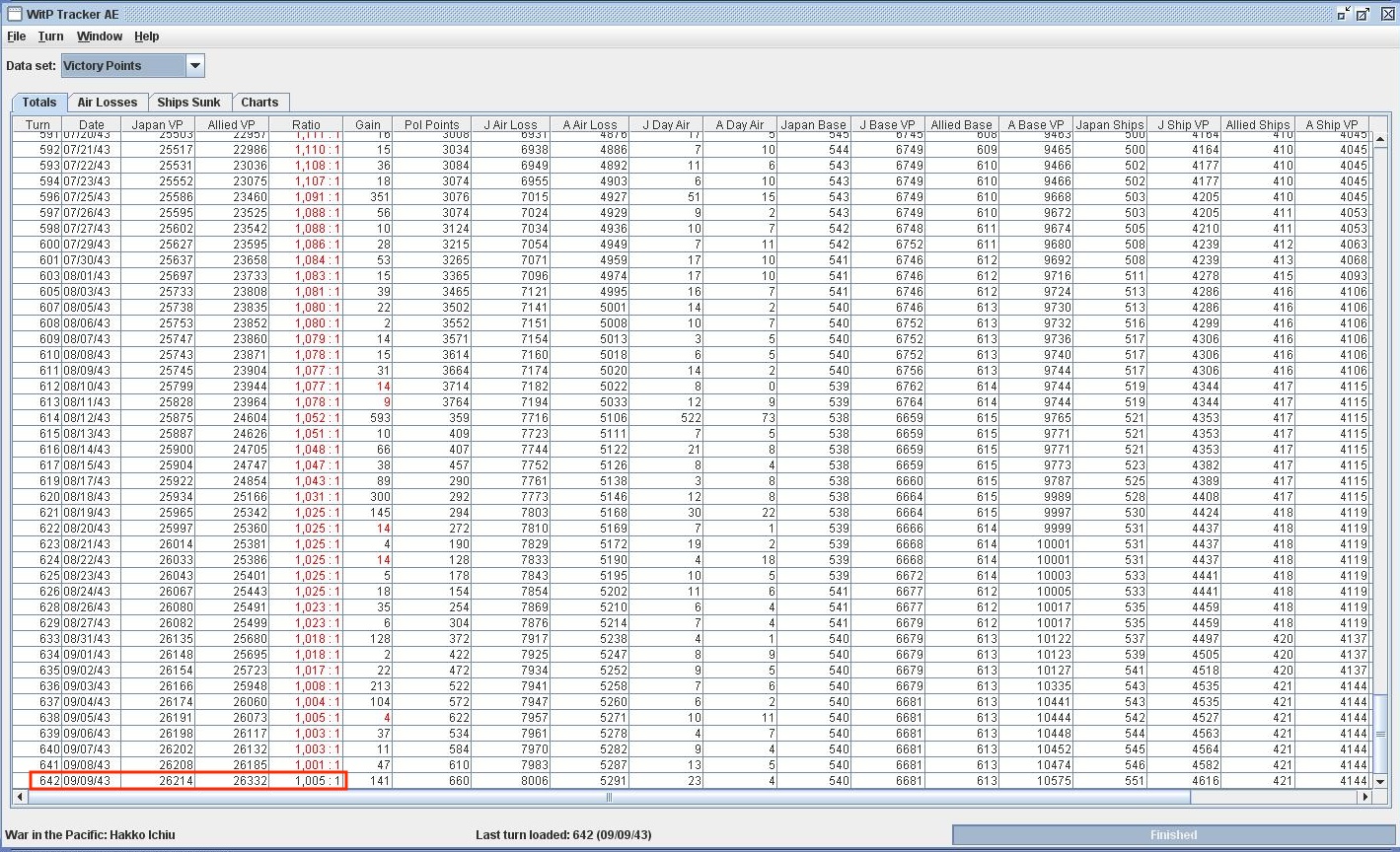Open the Ships Sunk tab
The width and height of the screenshot is (1400, 852).
click(x=189, y=102)
